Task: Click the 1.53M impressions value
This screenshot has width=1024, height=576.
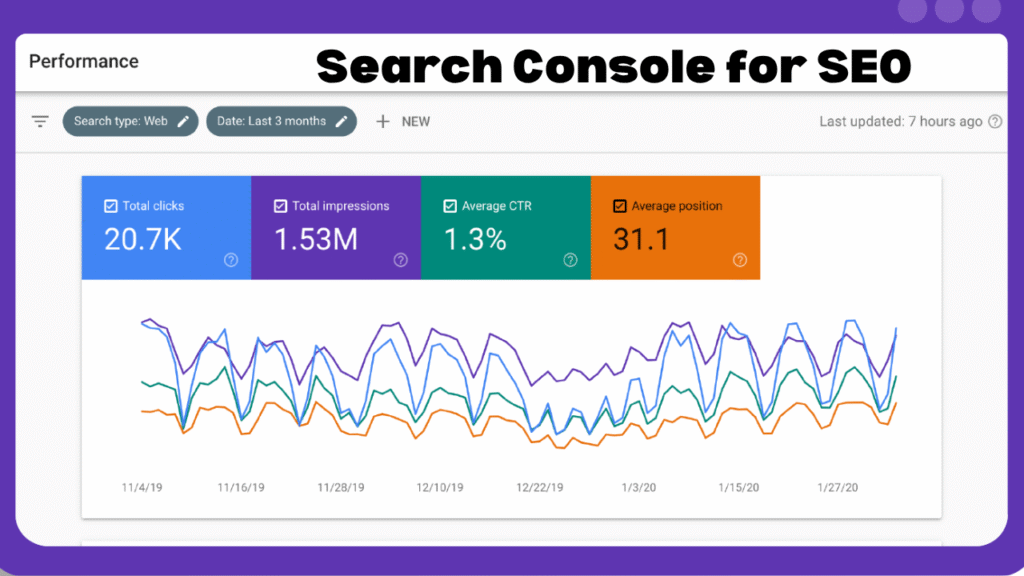Action: tap(315, 240)
